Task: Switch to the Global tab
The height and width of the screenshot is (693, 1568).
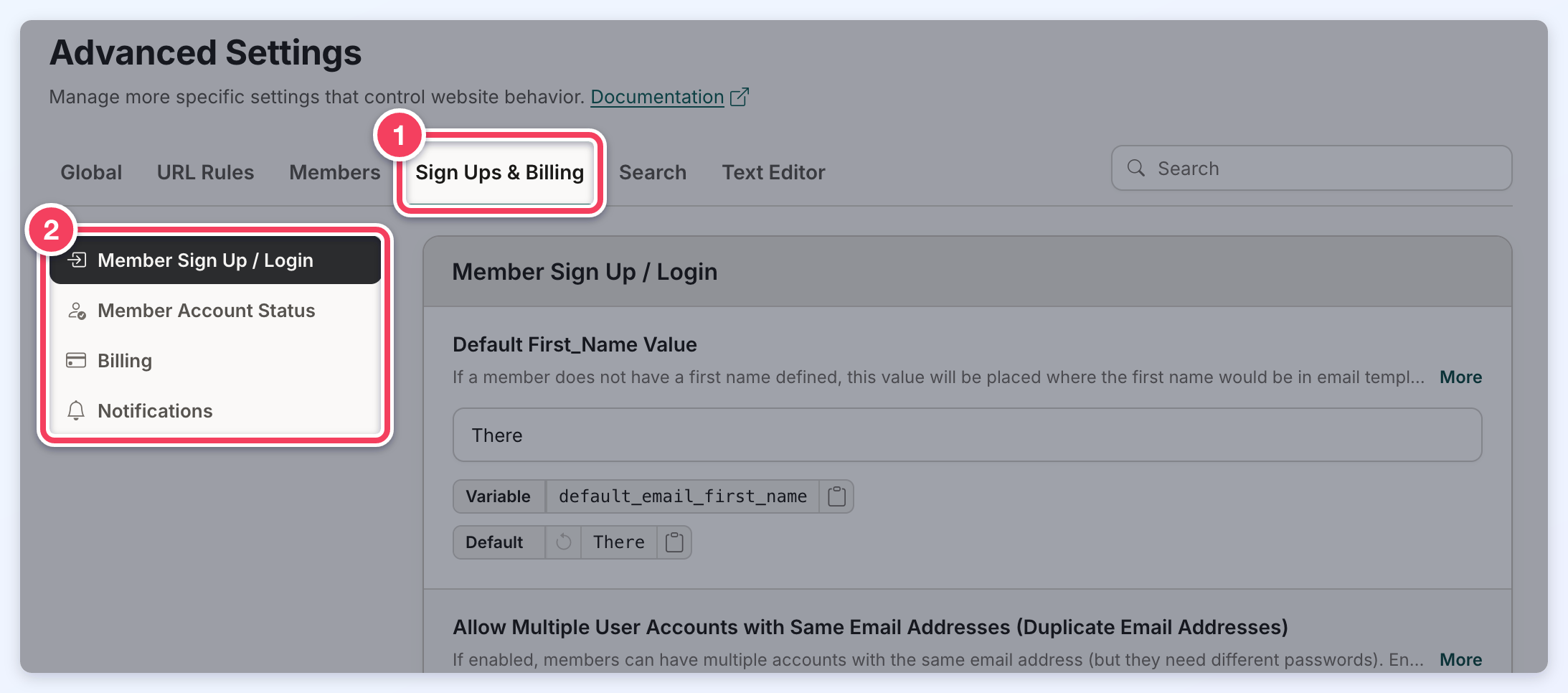Action: 91,172
